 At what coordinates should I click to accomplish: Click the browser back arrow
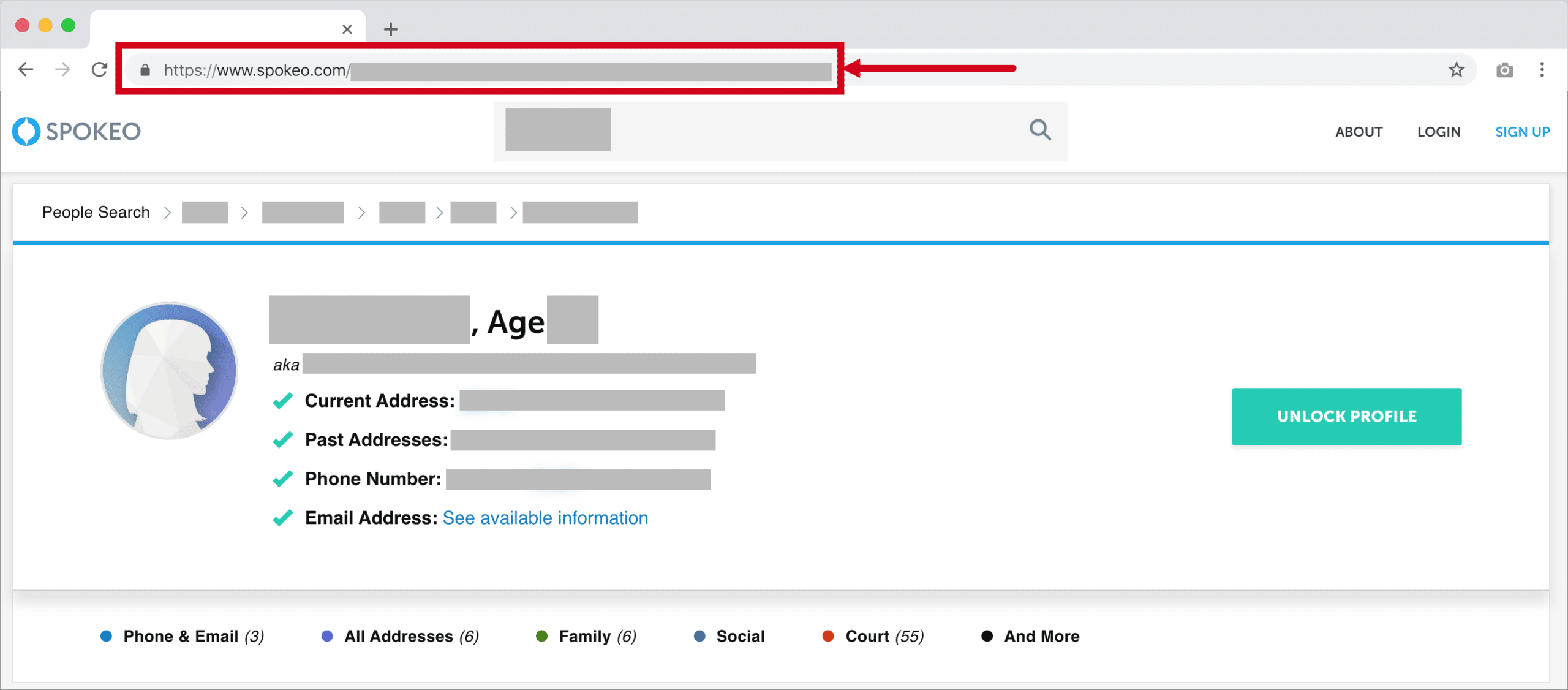(26, 69)
